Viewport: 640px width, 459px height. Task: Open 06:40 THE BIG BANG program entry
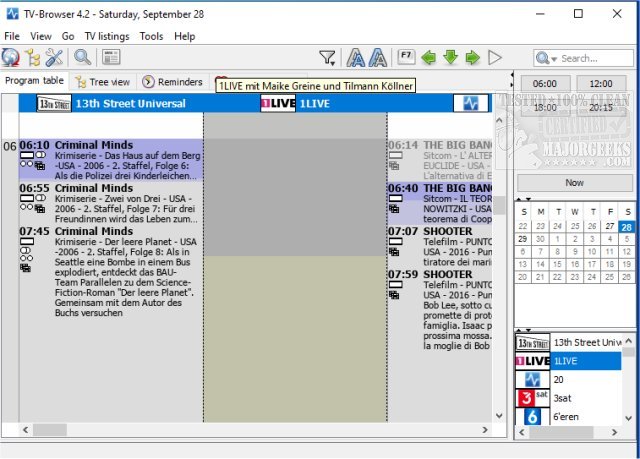pos(440,203)
